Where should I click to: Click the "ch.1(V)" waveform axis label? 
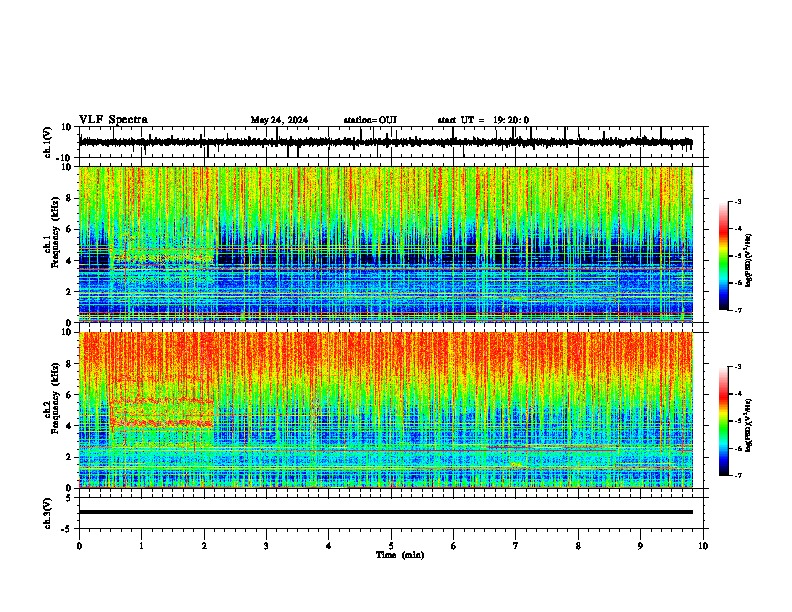pos(48,142)
